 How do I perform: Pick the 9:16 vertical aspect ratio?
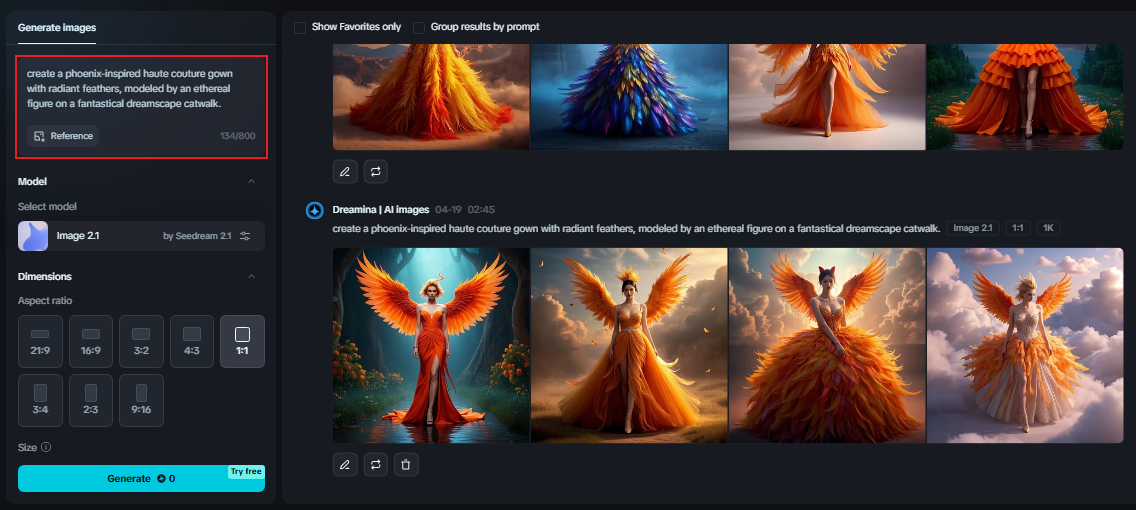tap(141, 401)
